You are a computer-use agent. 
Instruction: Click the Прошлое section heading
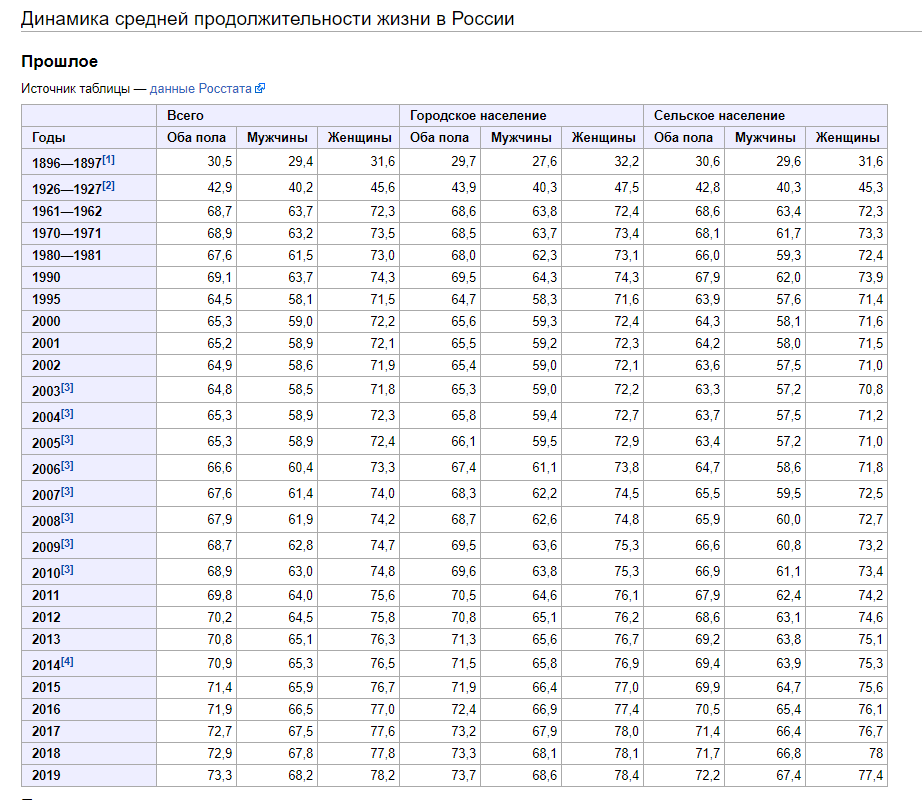(x=59, y=62)
